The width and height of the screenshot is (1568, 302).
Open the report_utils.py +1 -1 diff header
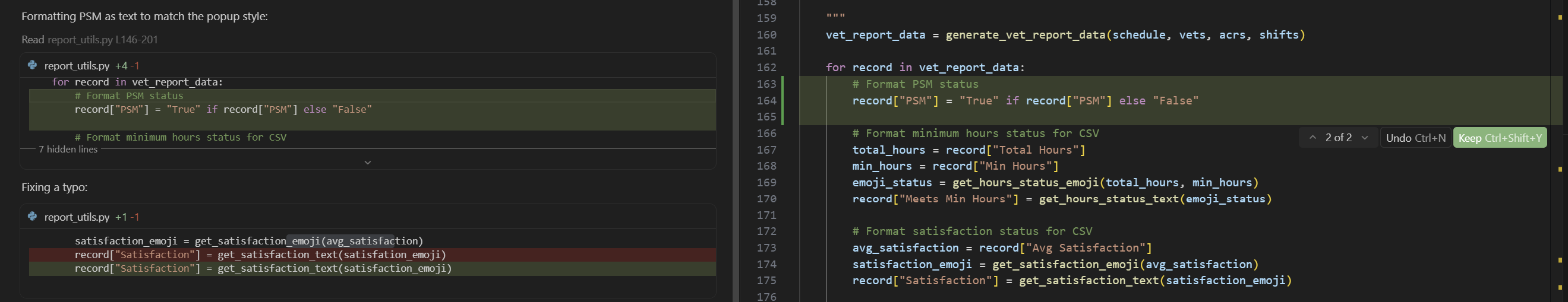click(x=368, y=217)
